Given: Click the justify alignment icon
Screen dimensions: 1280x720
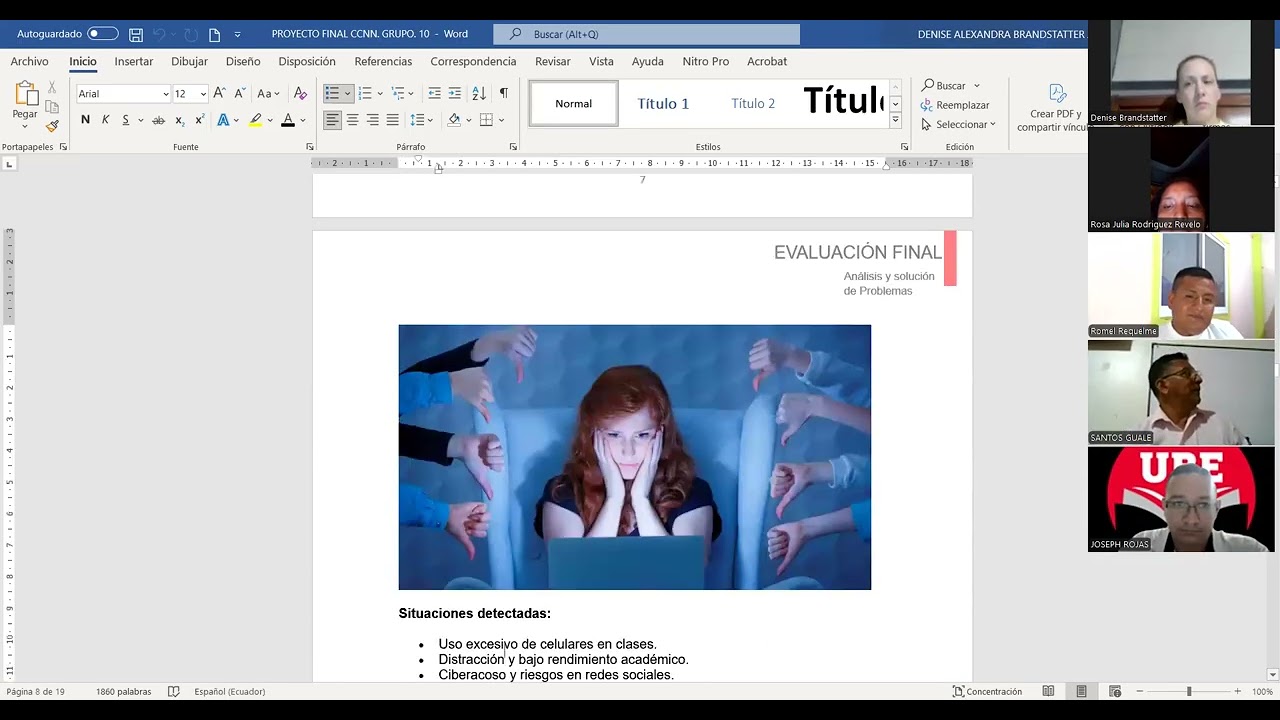Looking at the screenshot, I should pos(392,120).
